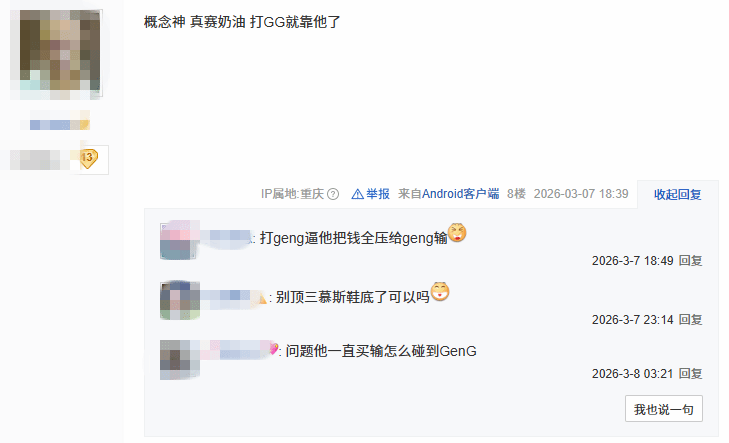
Task: Click the post author's blurred username
Action: [60, 122]
